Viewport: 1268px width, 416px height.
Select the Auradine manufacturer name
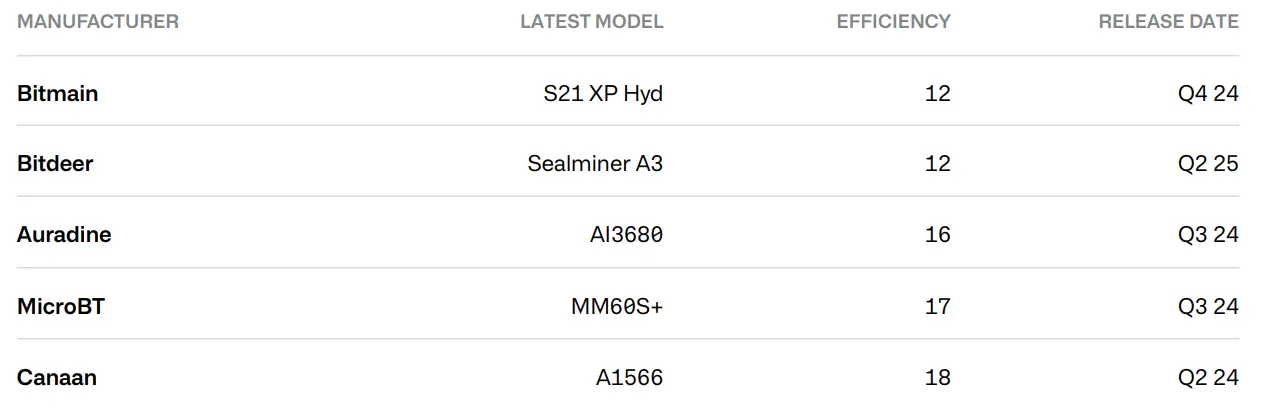point(64,235)
